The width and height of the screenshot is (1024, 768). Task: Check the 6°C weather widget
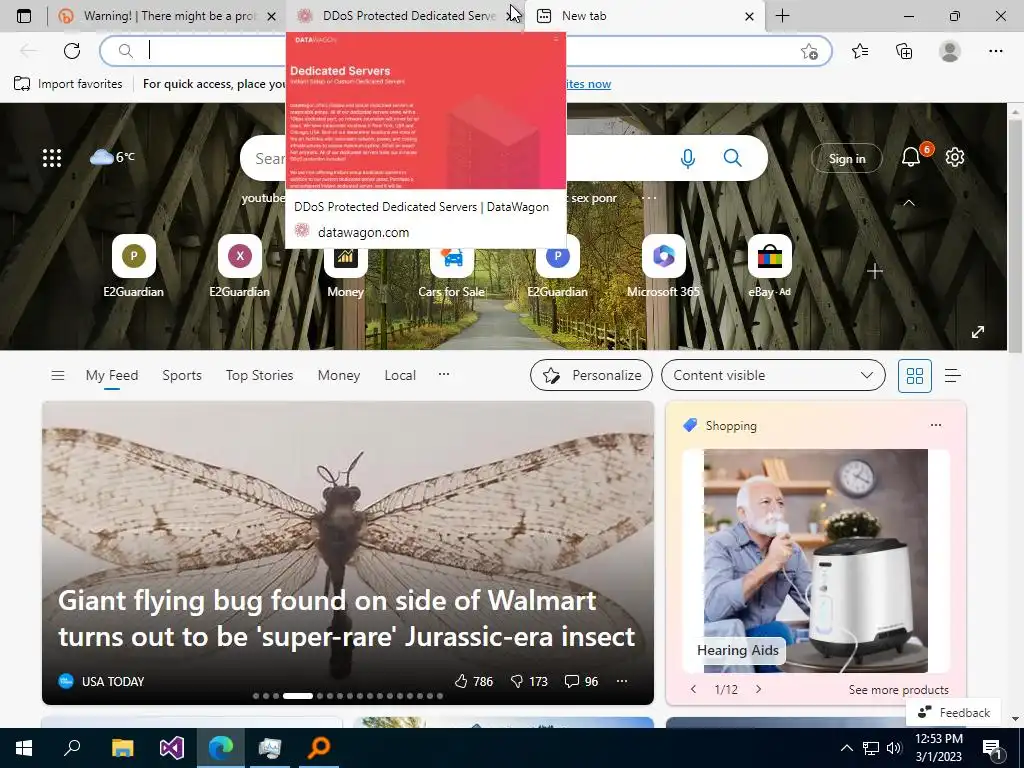tap(112, 157)
